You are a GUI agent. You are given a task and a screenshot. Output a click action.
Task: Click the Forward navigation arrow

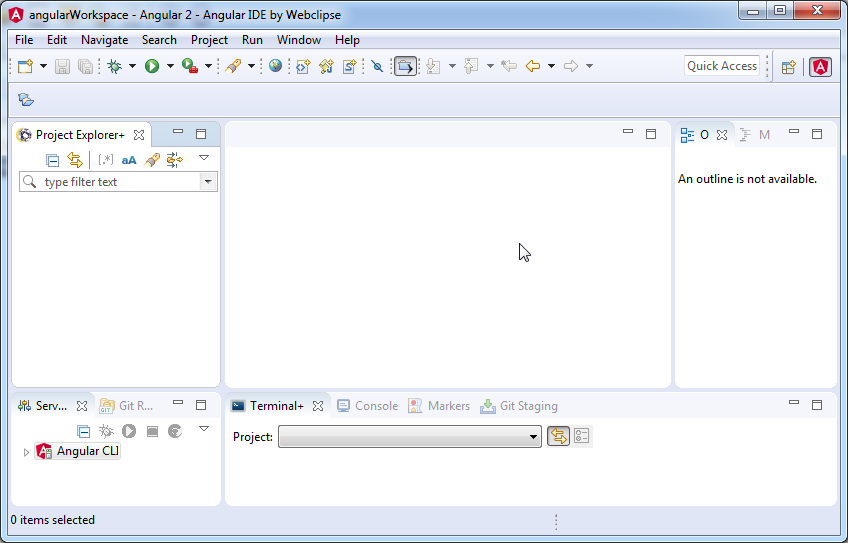coord(571,66)
